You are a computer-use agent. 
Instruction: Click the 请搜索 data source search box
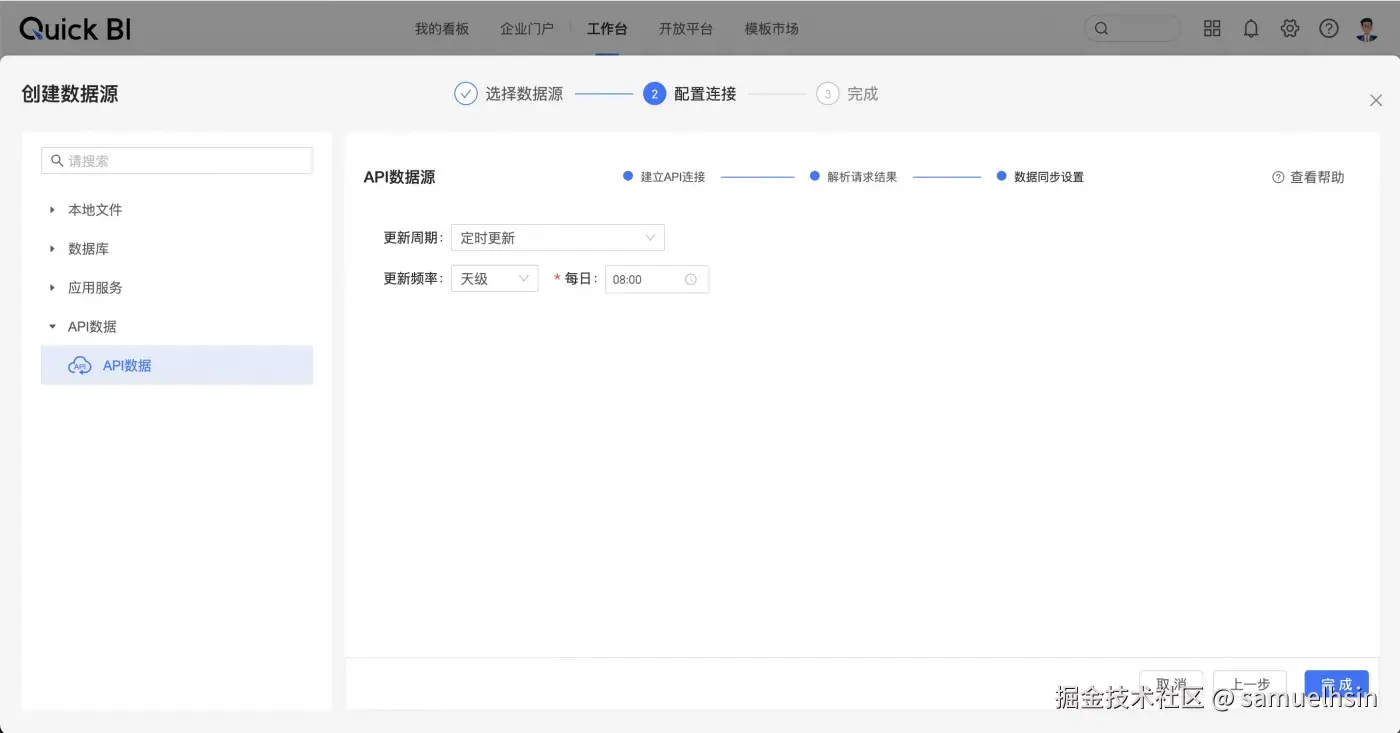tap(177, 161)
